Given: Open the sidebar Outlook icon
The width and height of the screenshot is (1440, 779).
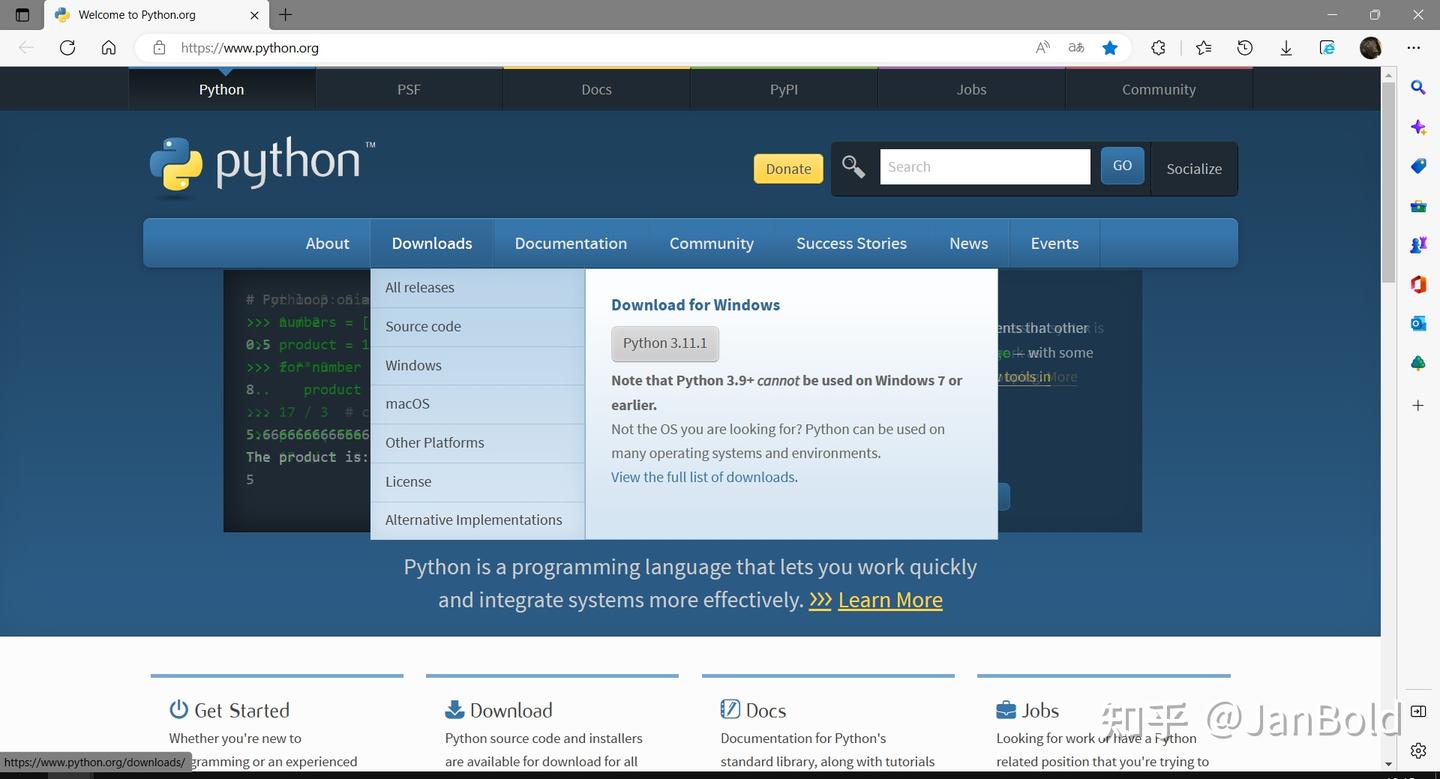Looking at the screenshot, I should click(1418, 323).
